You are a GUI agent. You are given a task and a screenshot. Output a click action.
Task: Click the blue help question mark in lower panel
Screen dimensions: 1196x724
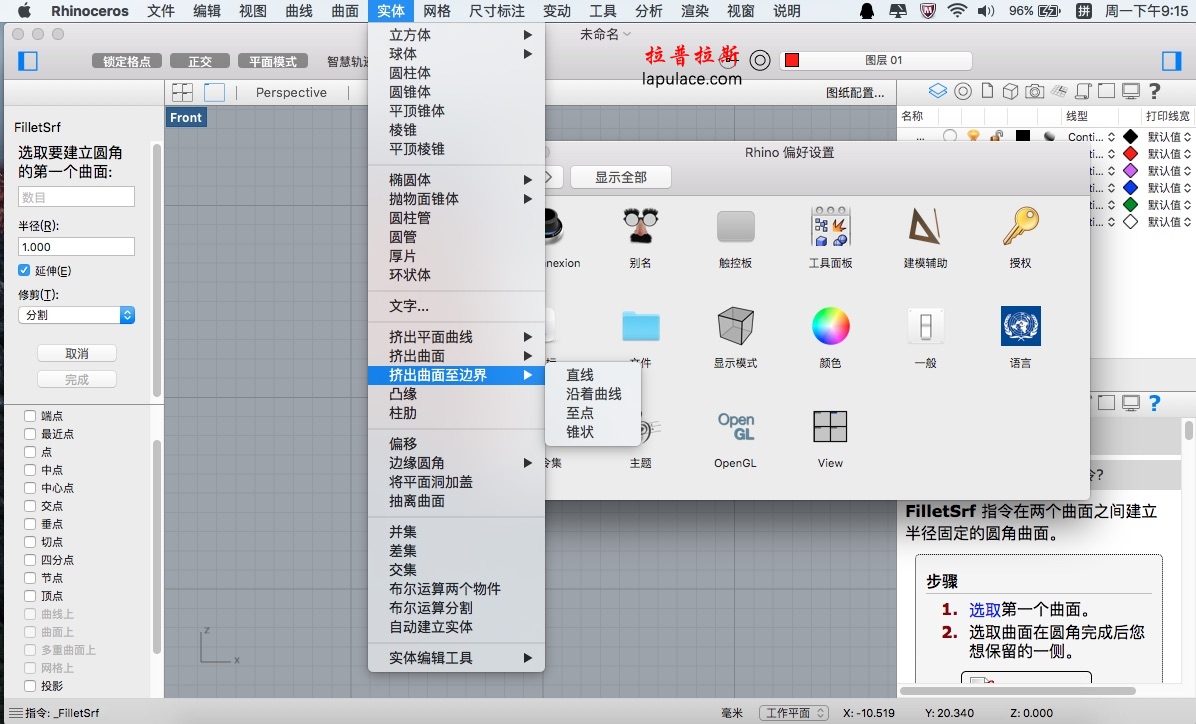pyautogui.click(x=1154, y=403)
